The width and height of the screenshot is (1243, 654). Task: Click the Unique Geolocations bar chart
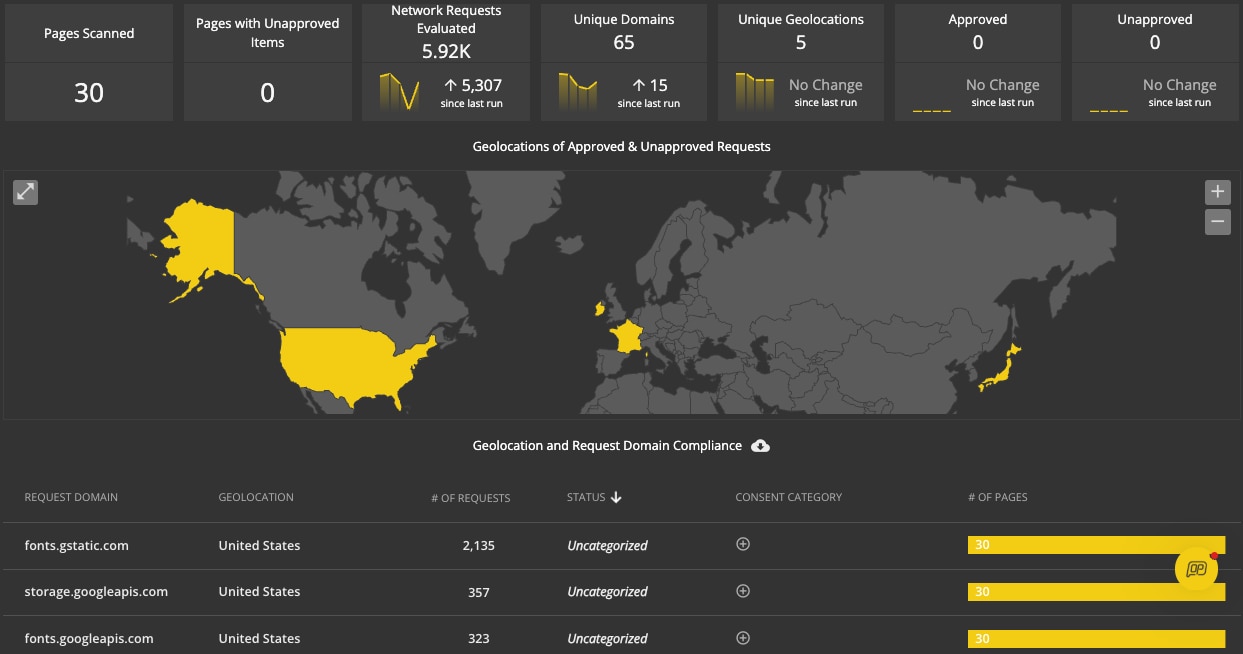(x=755, y=92)
